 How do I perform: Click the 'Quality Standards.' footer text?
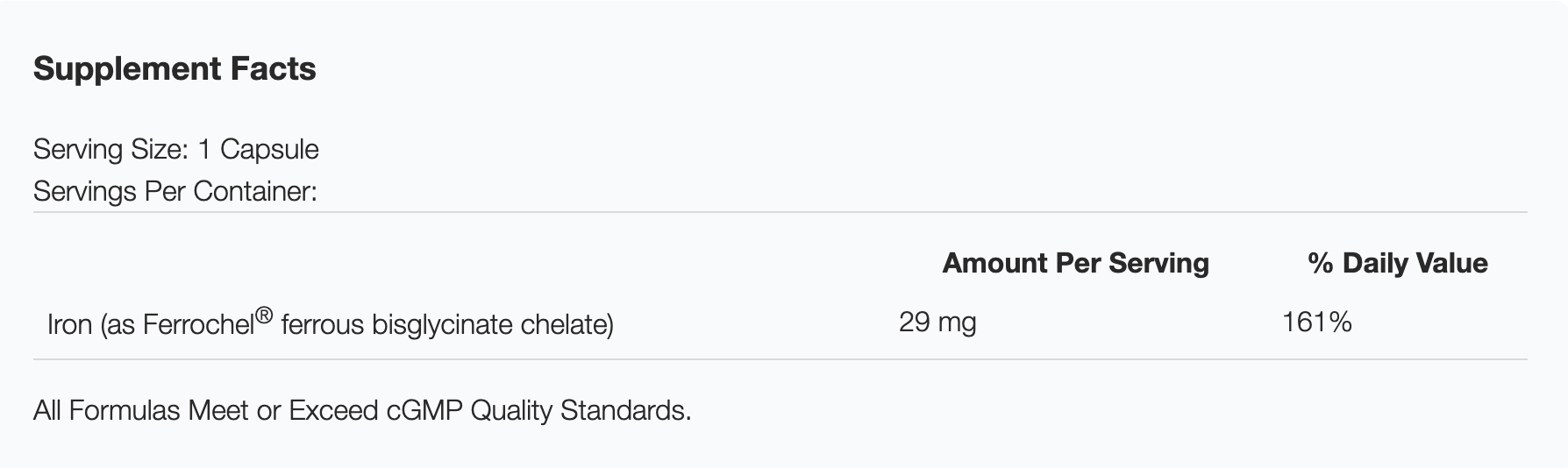pos(581,410)
